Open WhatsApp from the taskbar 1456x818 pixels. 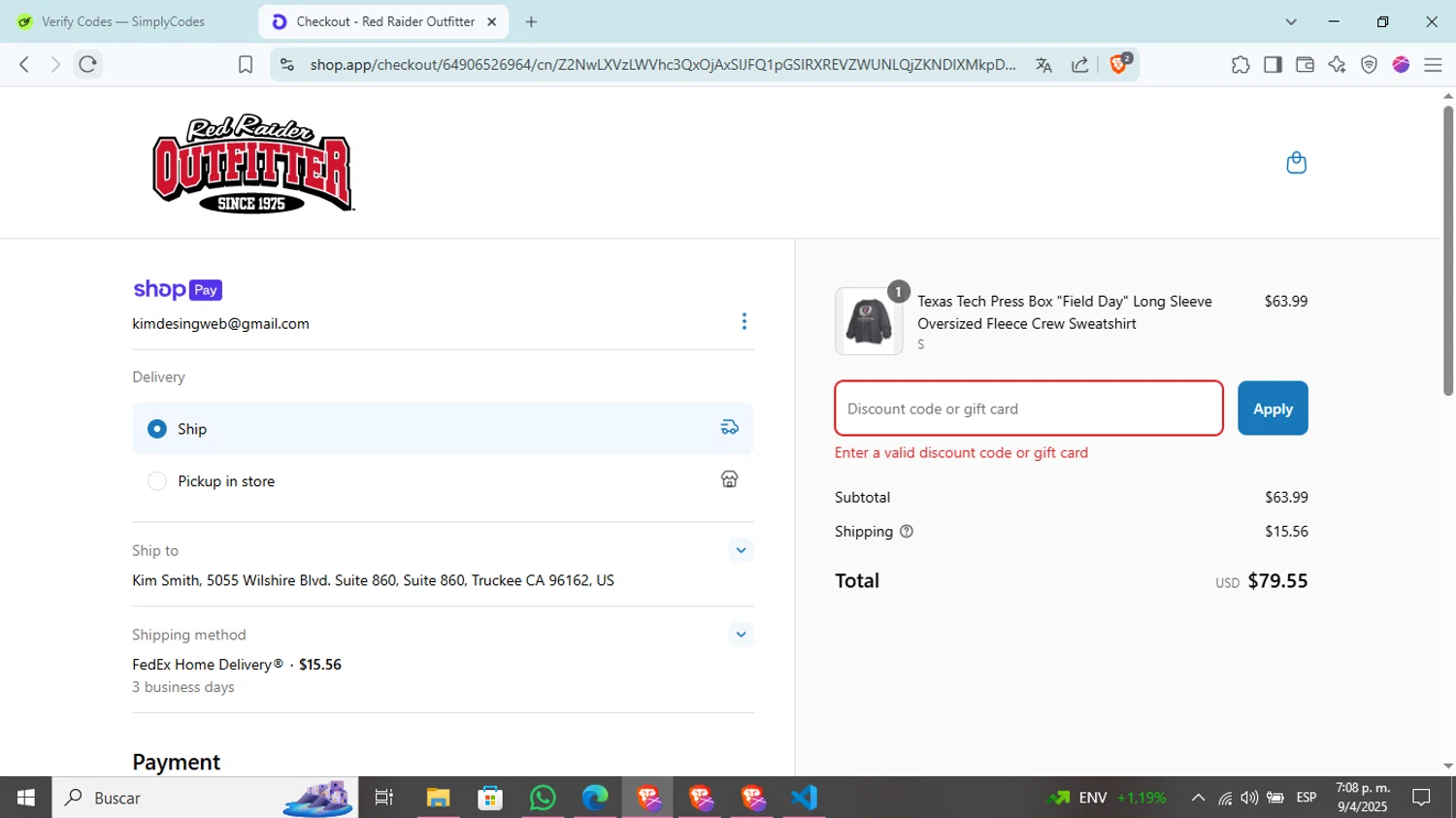[543, 798]
